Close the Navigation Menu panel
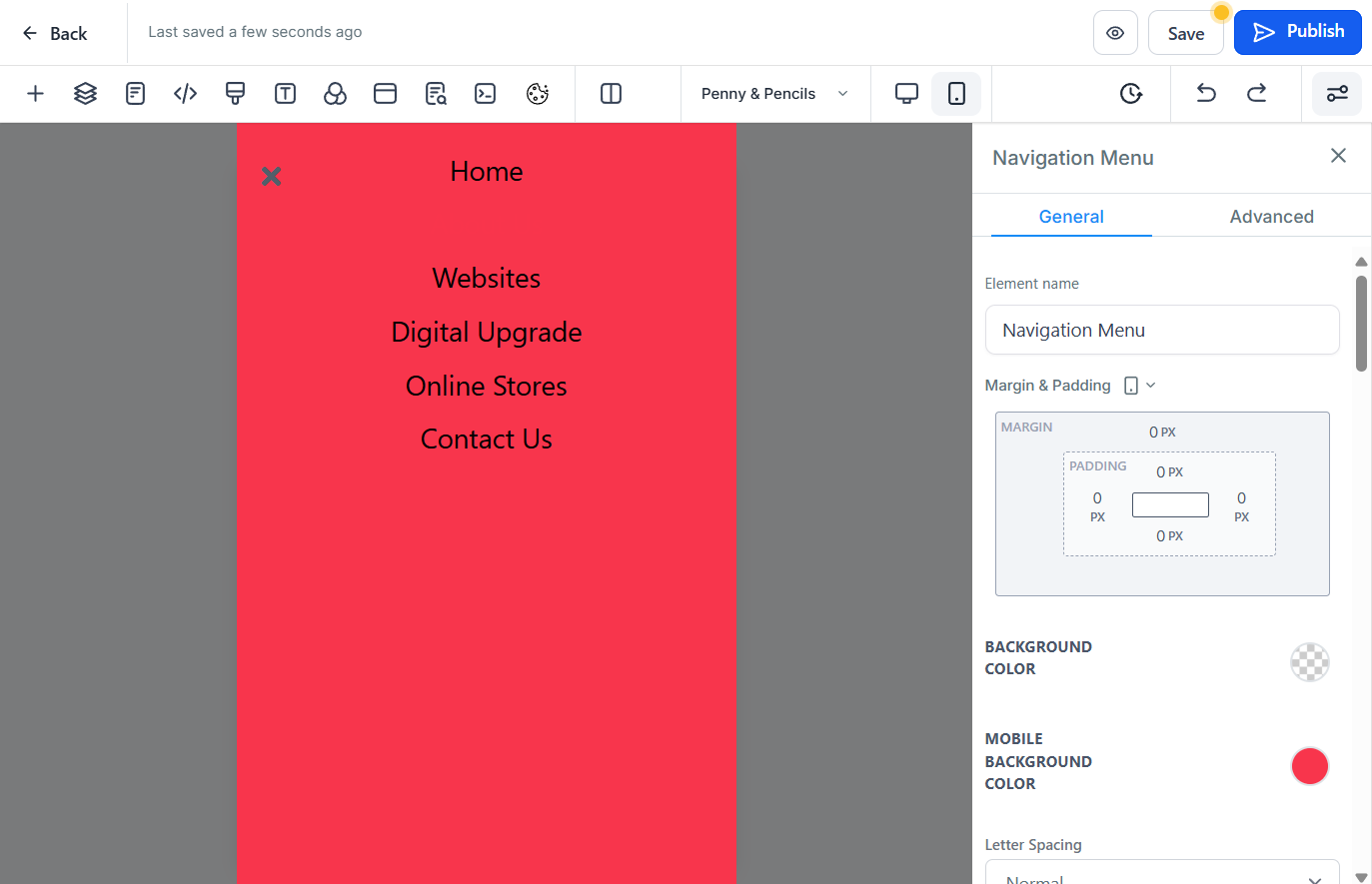 pyautogui.click(x=1339, y=156)
